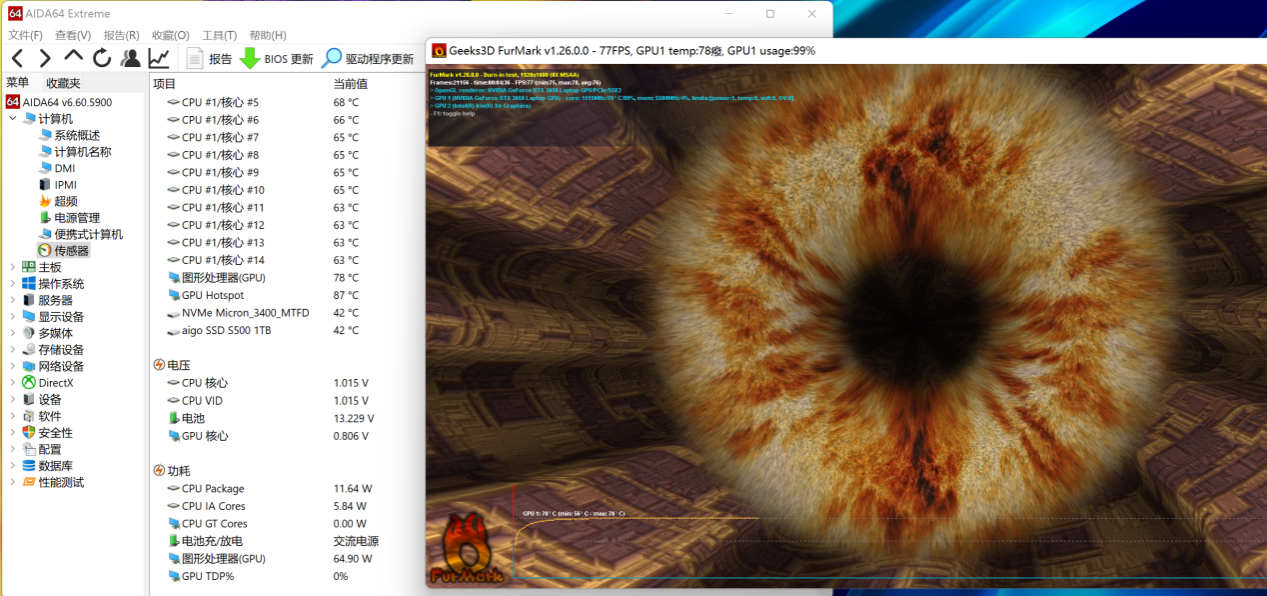Go back with the left arrow toolbar icon
Image resolution: width=1267 pixels, height=596 pixels.
click(x=18, y=58)
